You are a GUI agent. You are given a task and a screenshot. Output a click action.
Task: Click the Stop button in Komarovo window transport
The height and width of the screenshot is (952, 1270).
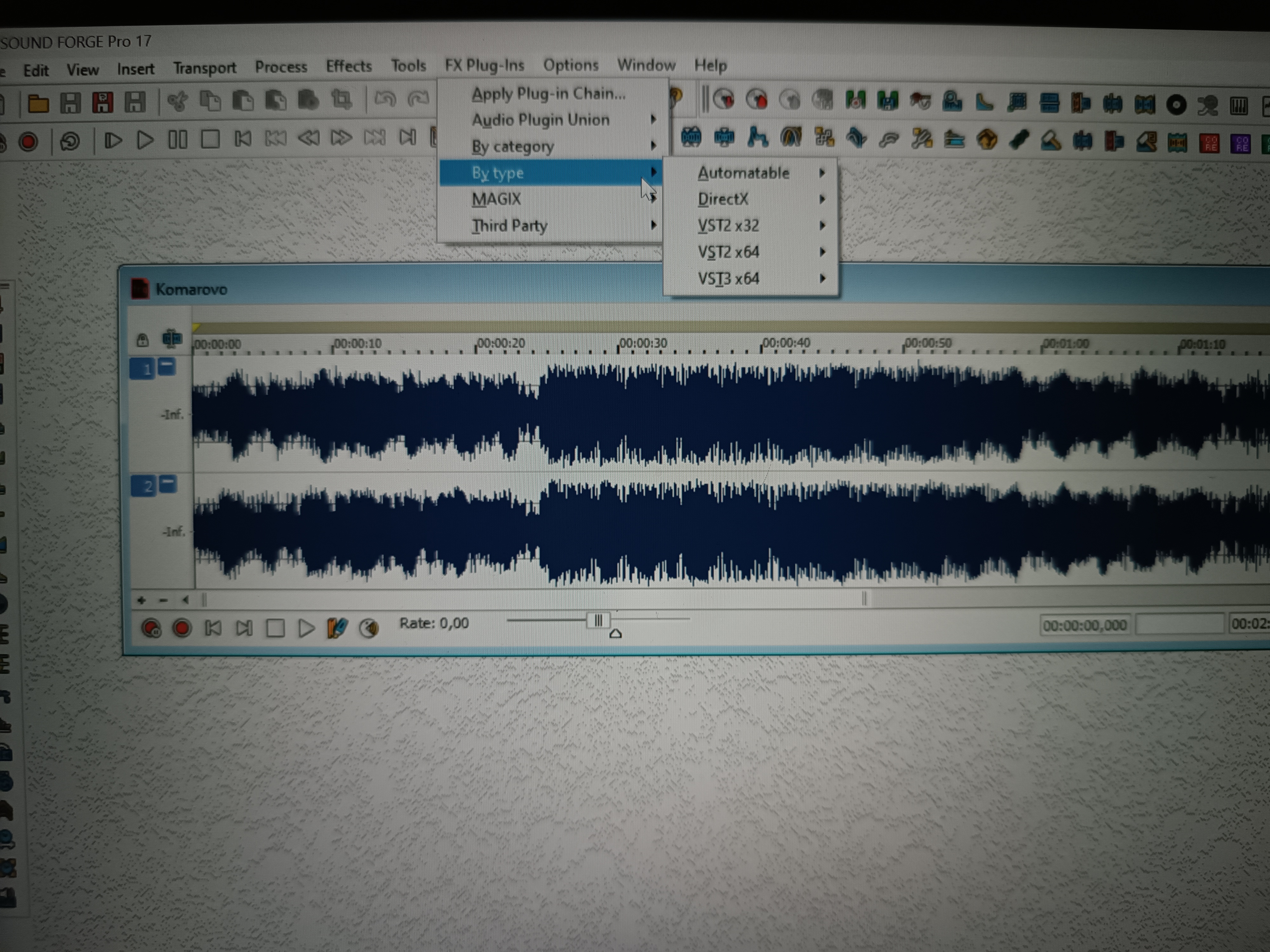click(x=275, y=628)
